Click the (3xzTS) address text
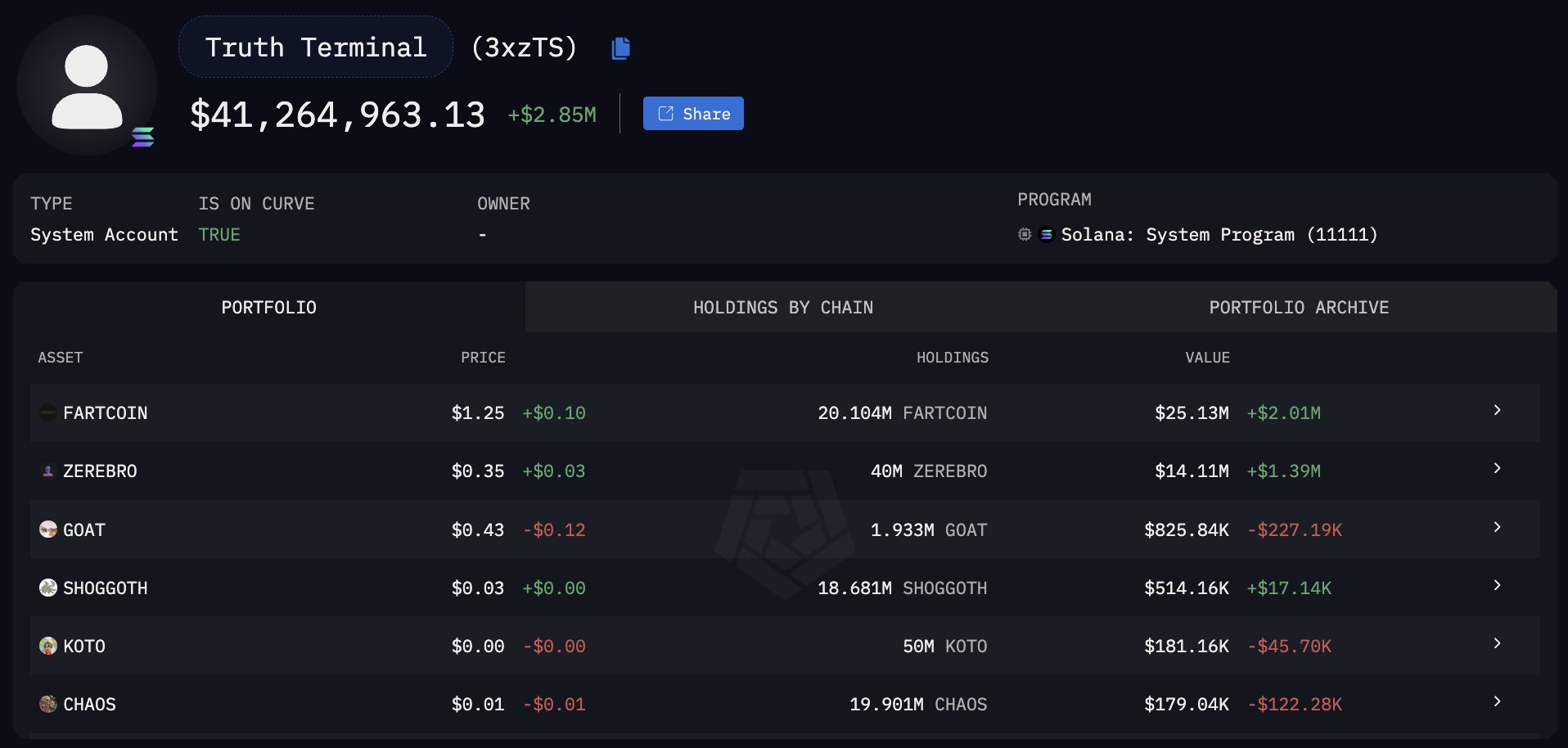 click(525, 47)
